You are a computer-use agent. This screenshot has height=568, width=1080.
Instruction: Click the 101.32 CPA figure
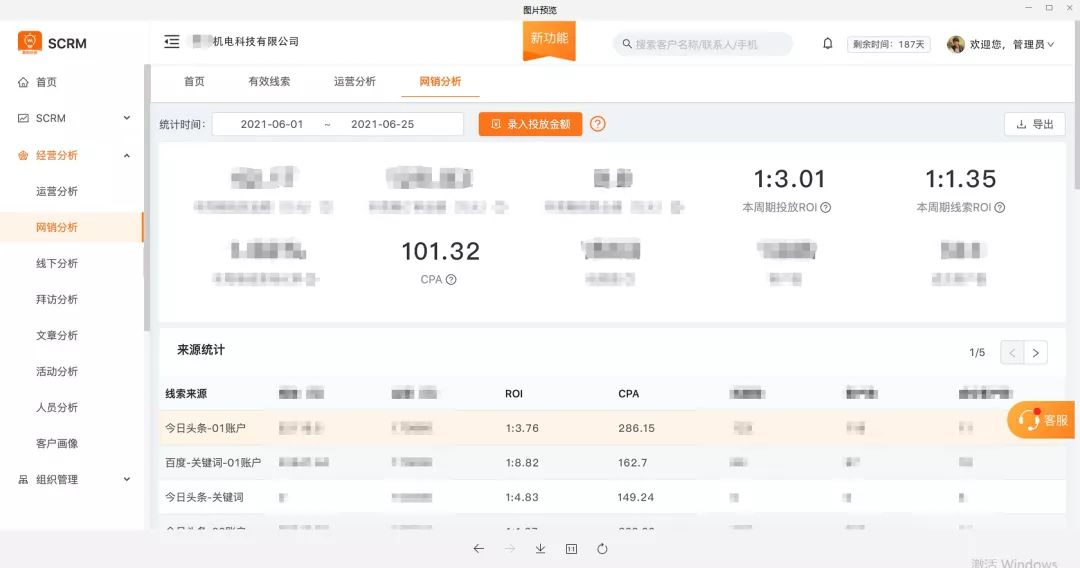[440, 251]
